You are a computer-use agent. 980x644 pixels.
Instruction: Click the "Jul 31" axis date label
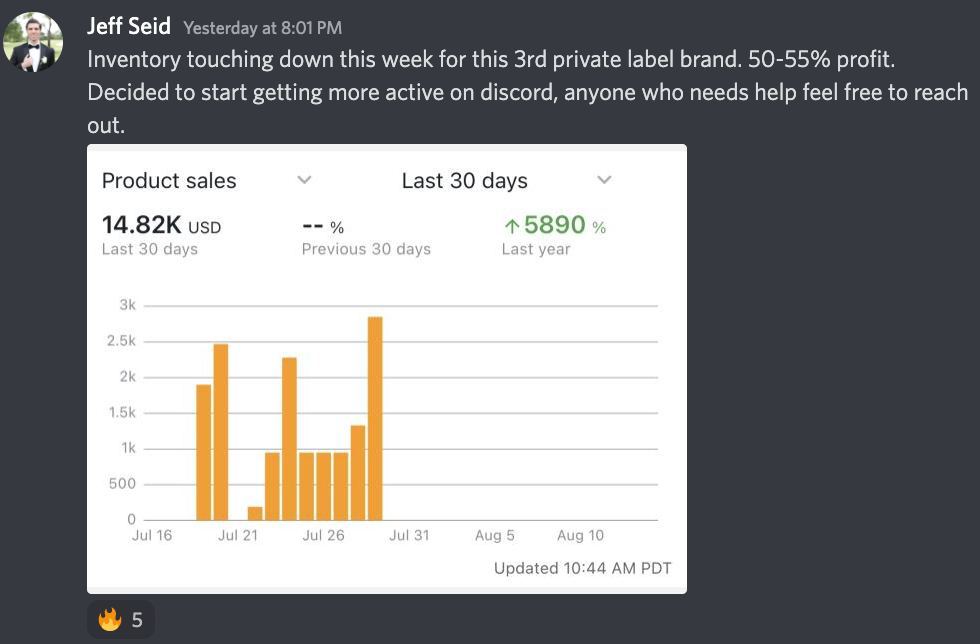(409, 536)
